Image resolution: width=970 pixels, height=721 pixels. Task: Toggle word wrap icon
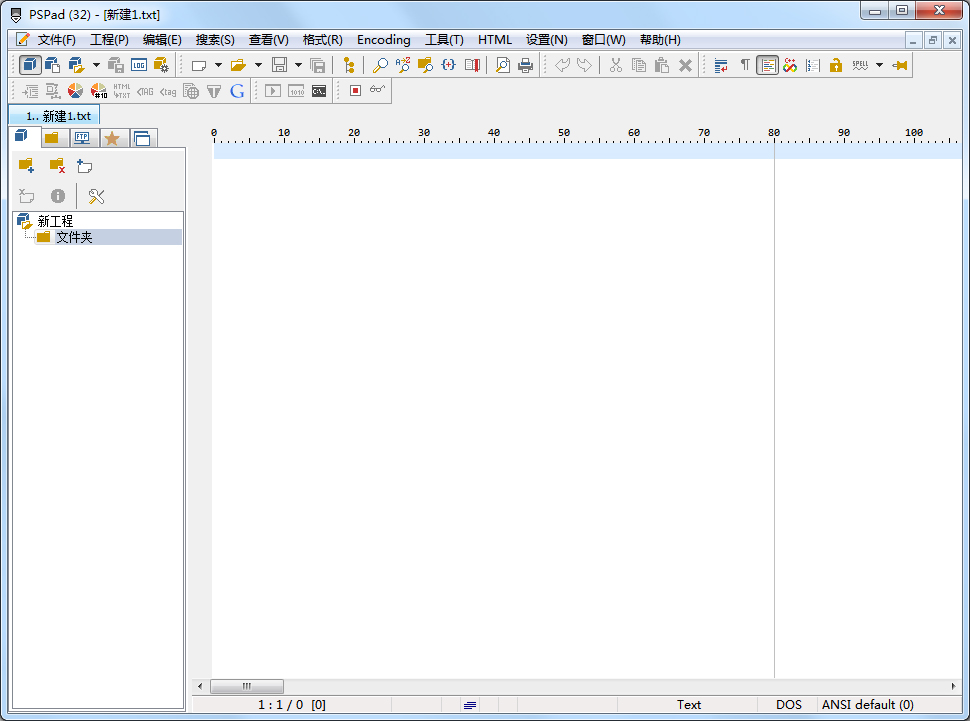(721, 65)
